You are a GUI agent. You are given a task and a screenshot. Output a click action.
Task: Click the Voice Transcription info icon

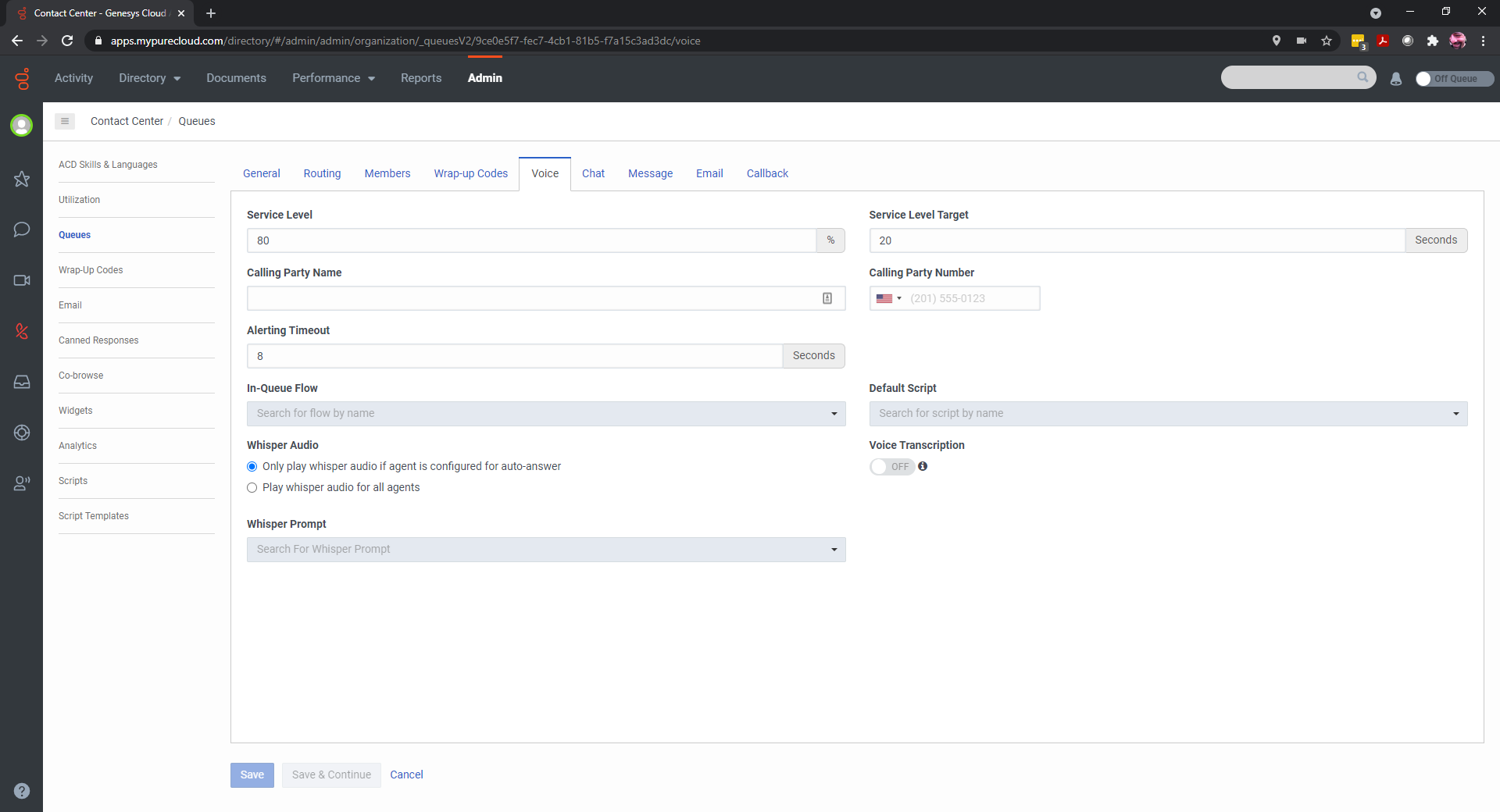pyautogui.click(x=923, y=466)
